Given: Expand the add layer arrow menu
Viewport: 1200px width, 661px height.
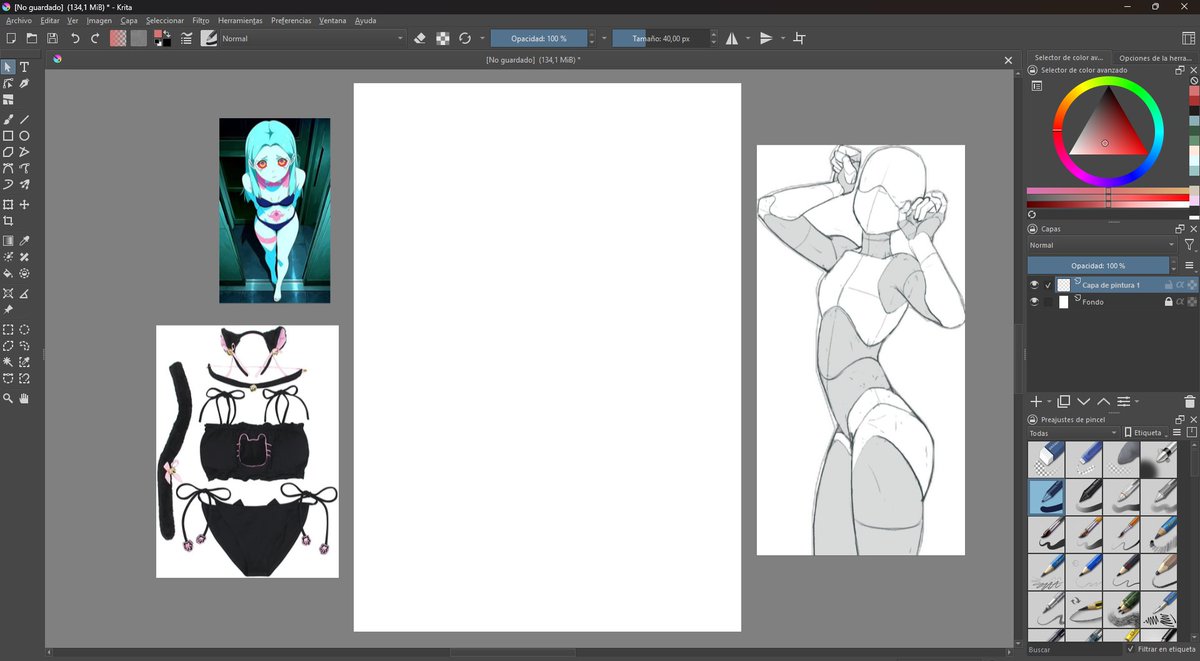Looking at the screenshot, I should (x=1049, y=402).
